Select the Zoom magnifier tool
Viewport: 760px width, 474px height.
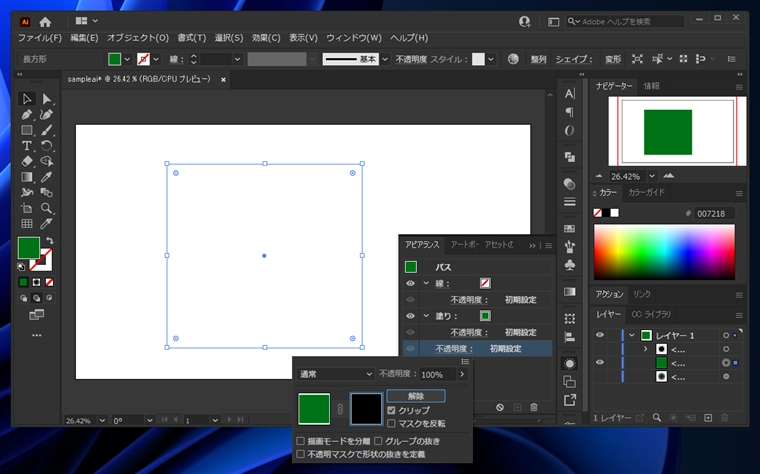pyautogui.click(x=47, y=208)
